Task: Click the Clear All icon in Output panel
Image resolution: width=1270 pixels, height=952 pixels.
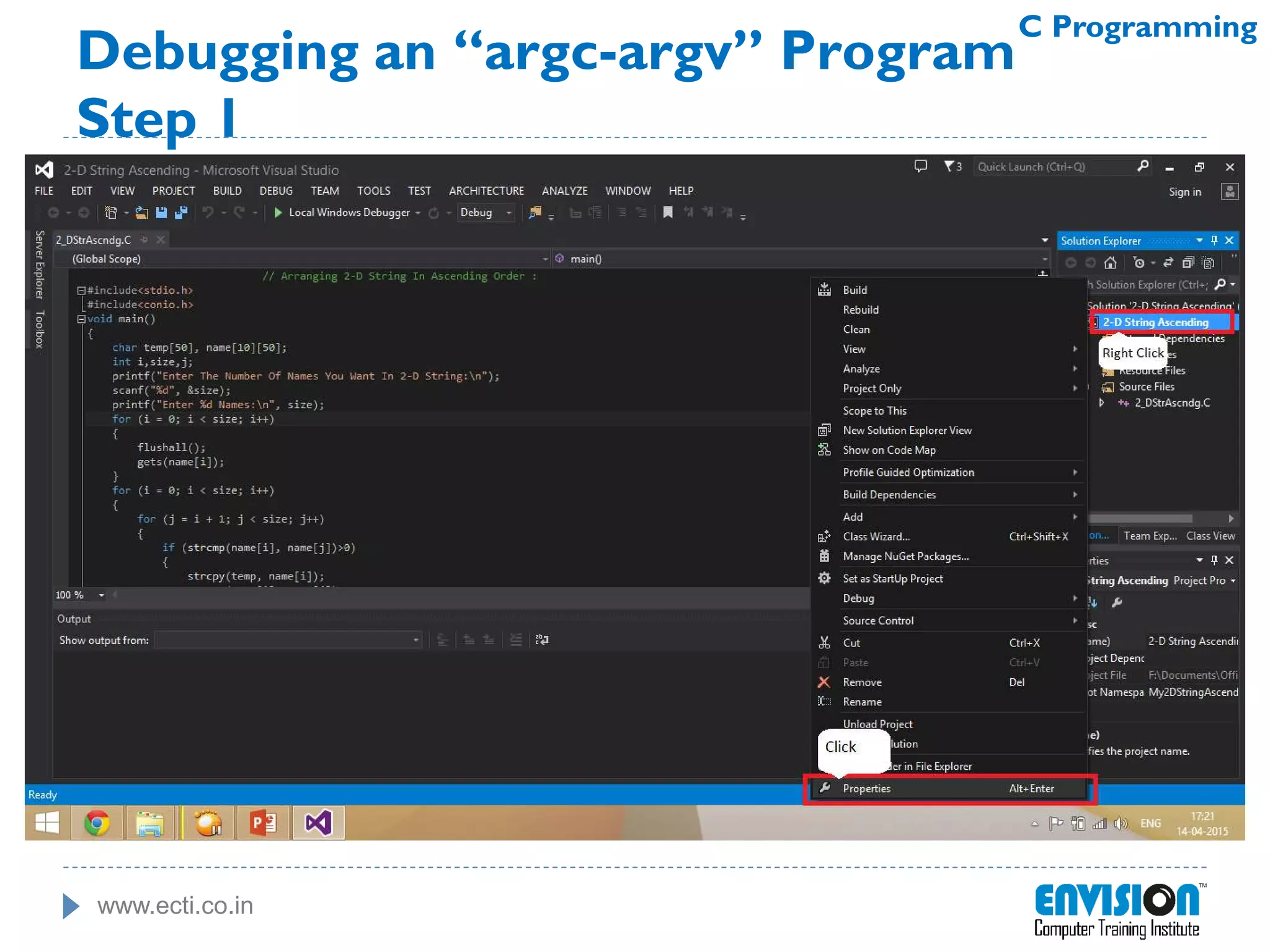Action: 515,640
